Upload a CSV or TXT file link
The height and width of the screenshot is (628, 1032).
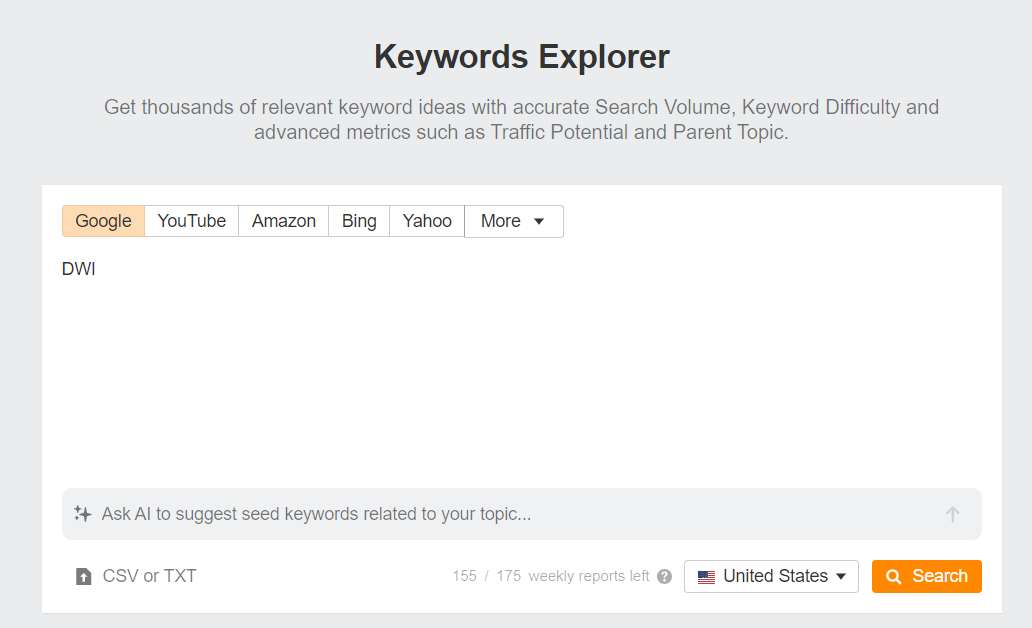click(149, 576)
